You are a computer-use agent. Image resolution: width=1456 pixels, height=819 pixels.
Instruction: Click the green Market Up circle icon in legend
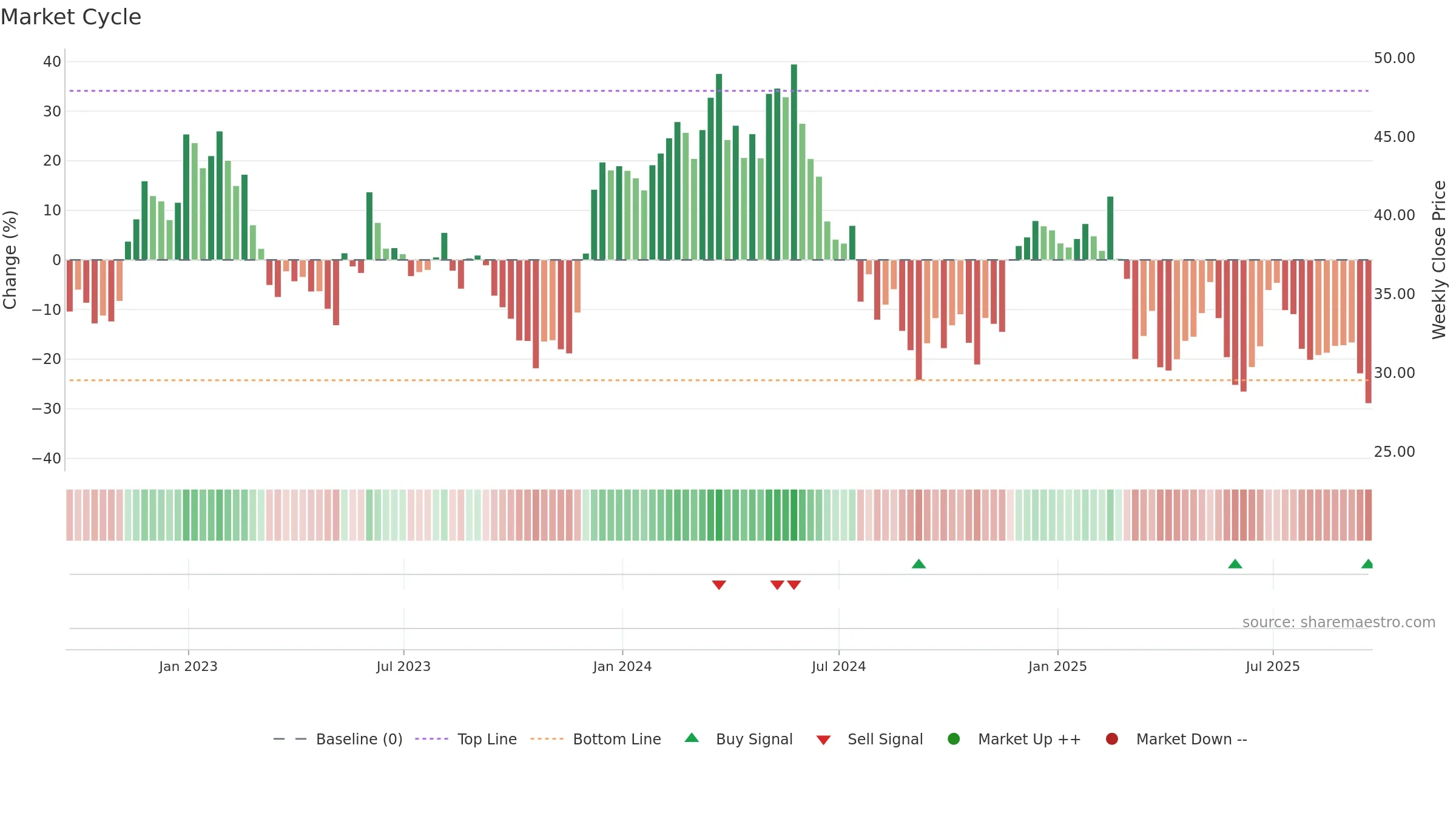pos(954,739)
